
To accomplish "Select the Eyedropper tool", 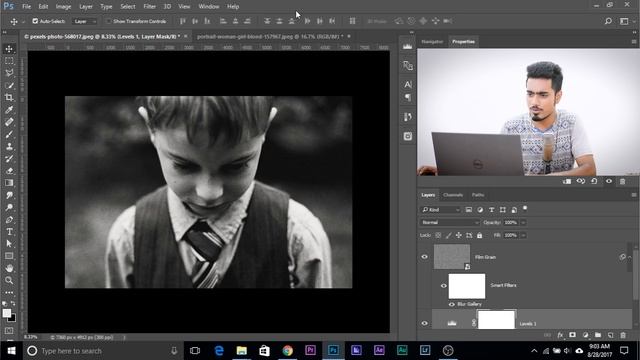I will pos(9,110).
